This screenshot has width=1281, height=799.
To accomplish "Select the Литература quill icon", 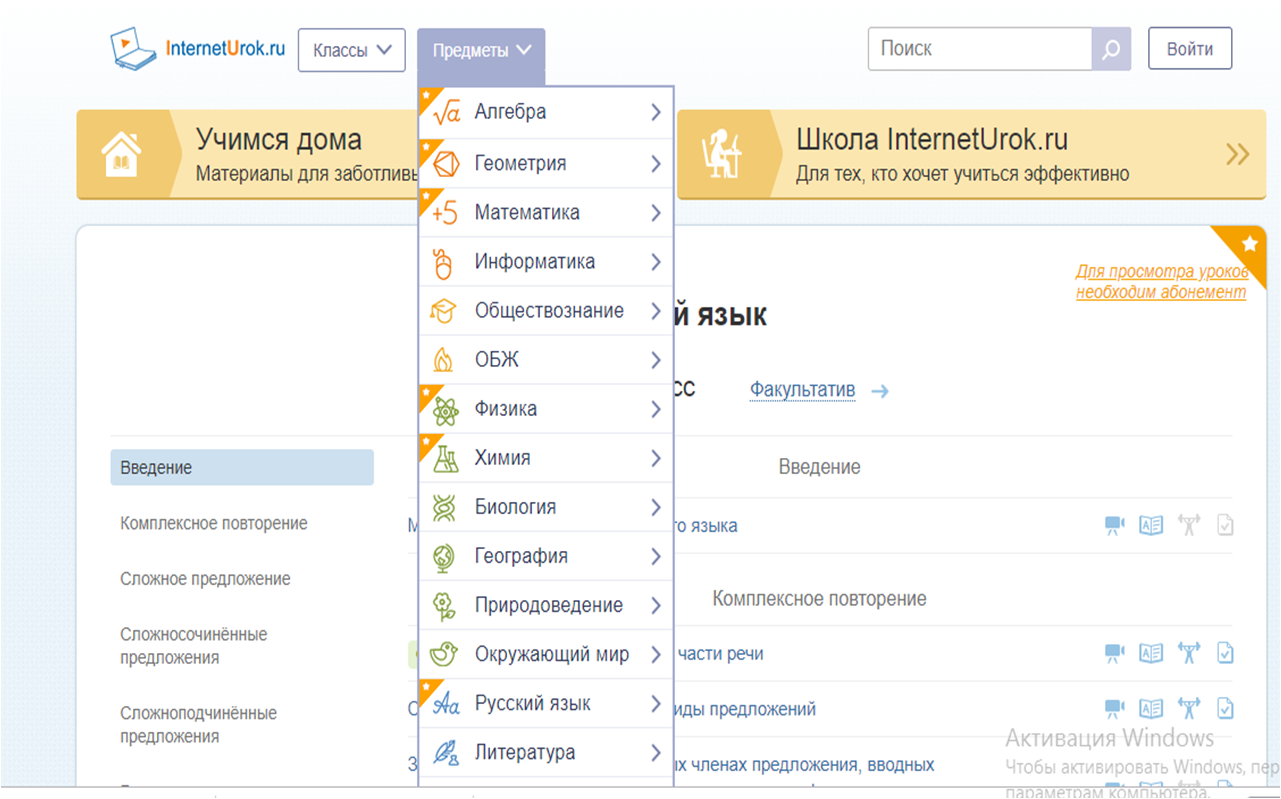I will (445, 753).
